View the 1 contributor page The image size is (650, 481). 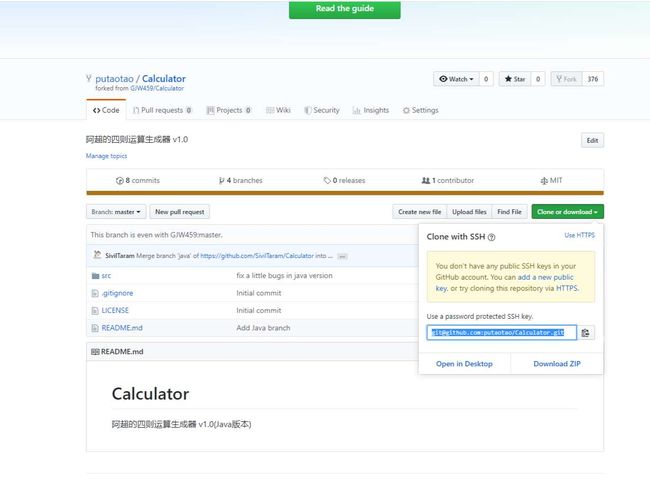(448, 180)
